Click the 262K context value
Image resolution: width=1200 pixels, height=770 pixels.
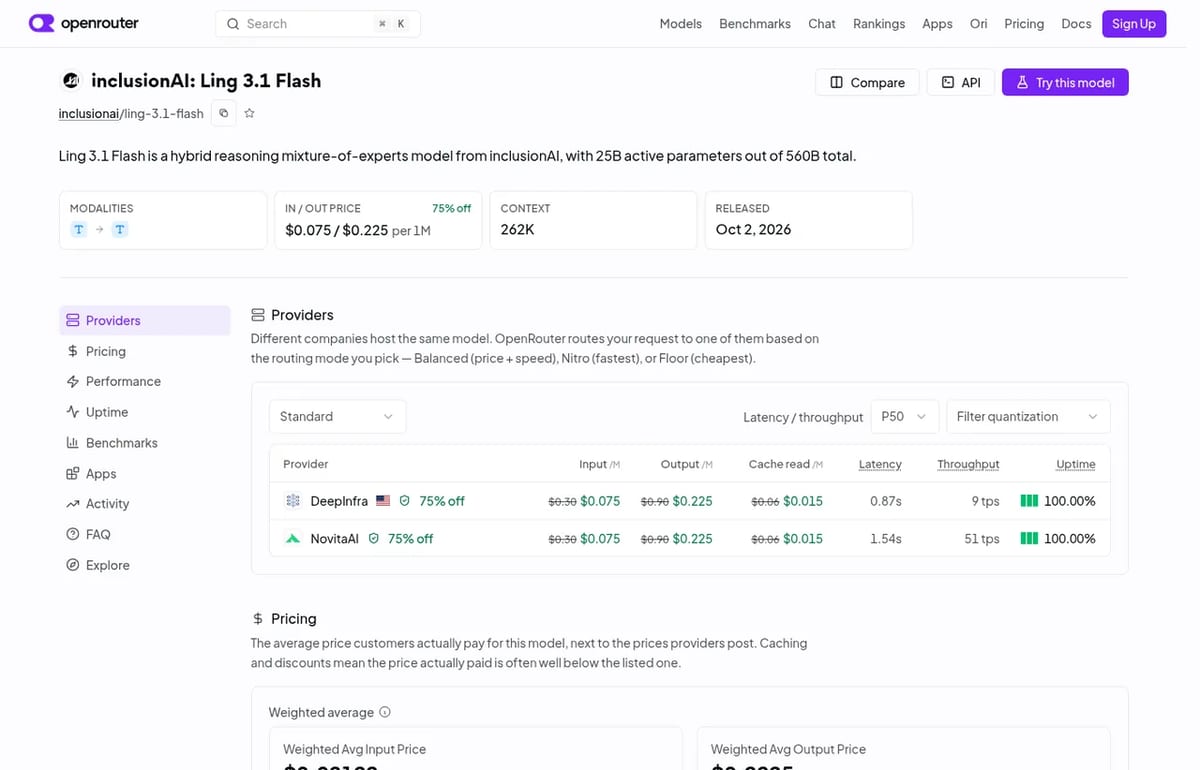coord(518,230)
